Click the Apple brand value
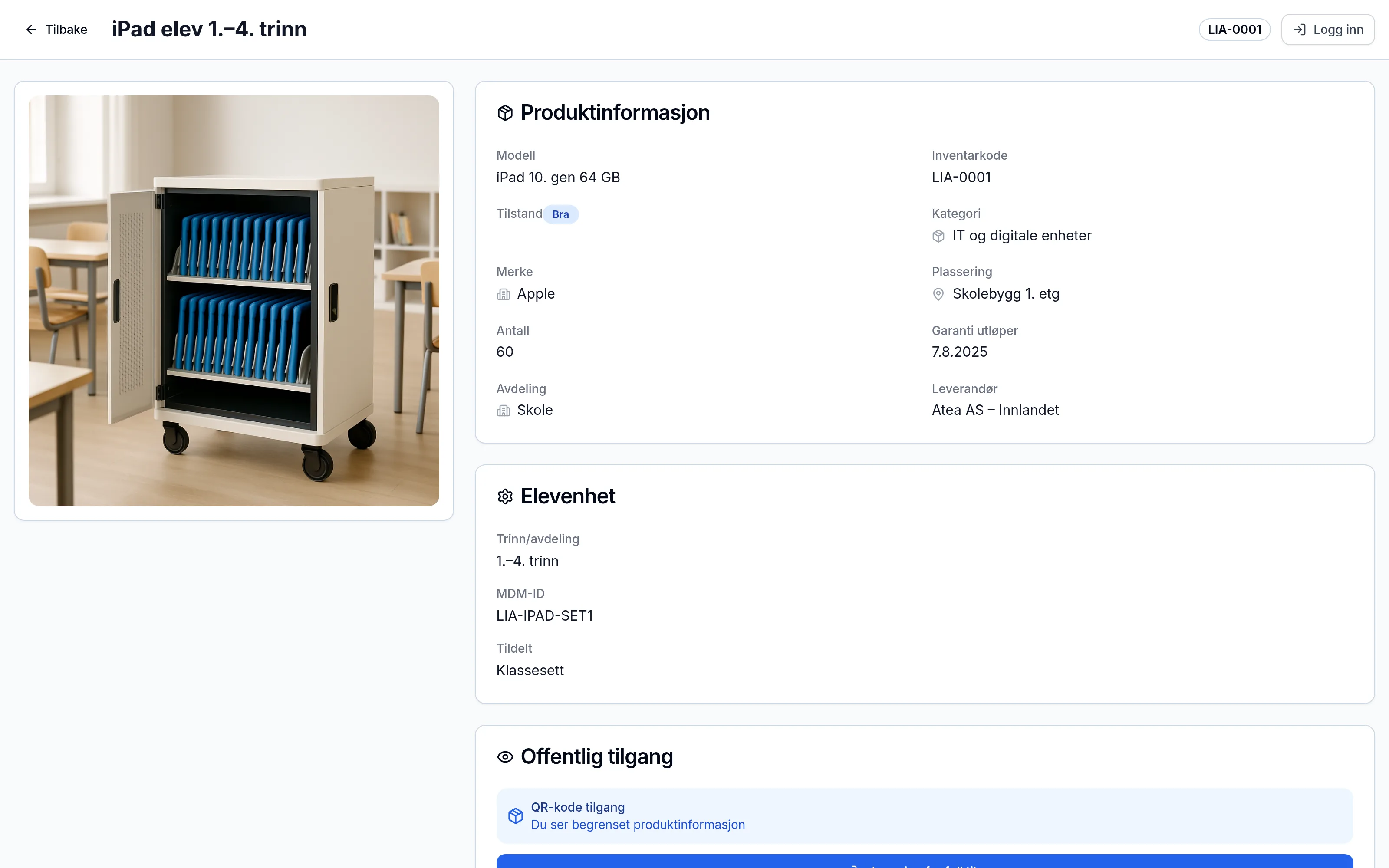This screenshot has width=1389, height=868. click(x=536, y=294)
